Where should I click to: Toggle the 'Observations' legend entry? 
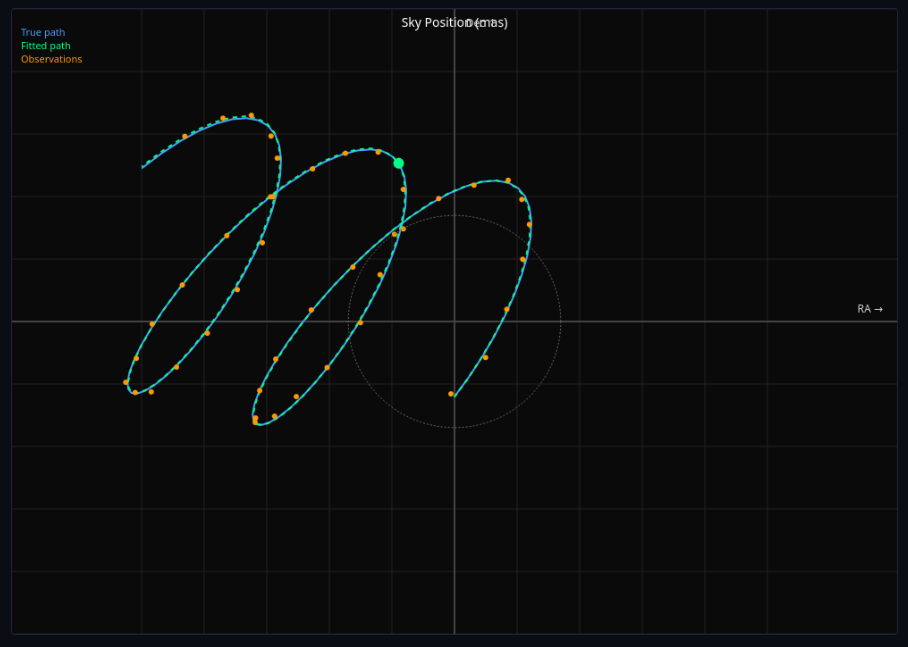pyautogui.click(x=50, y=59)
